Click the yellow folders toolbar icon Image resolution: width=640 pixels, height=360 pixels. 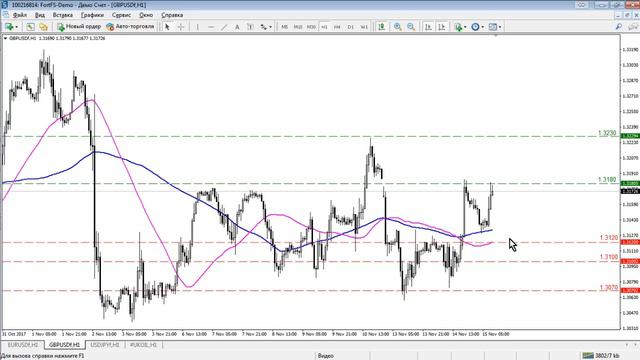[43, 27]
